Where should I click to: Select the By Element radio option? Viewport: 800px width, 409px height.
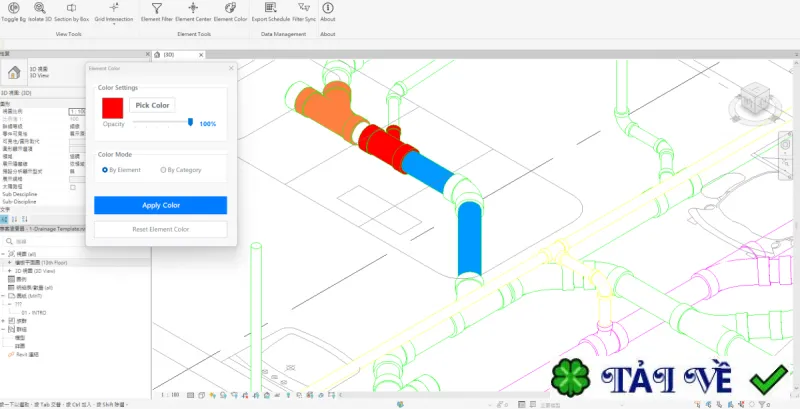[x=121, y=170]
